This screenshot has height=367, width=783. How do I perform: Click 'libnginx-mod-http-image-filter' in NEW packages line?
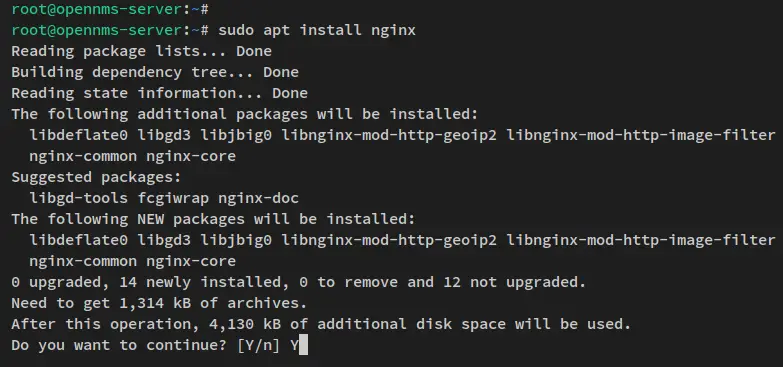(x=641, y=240)
